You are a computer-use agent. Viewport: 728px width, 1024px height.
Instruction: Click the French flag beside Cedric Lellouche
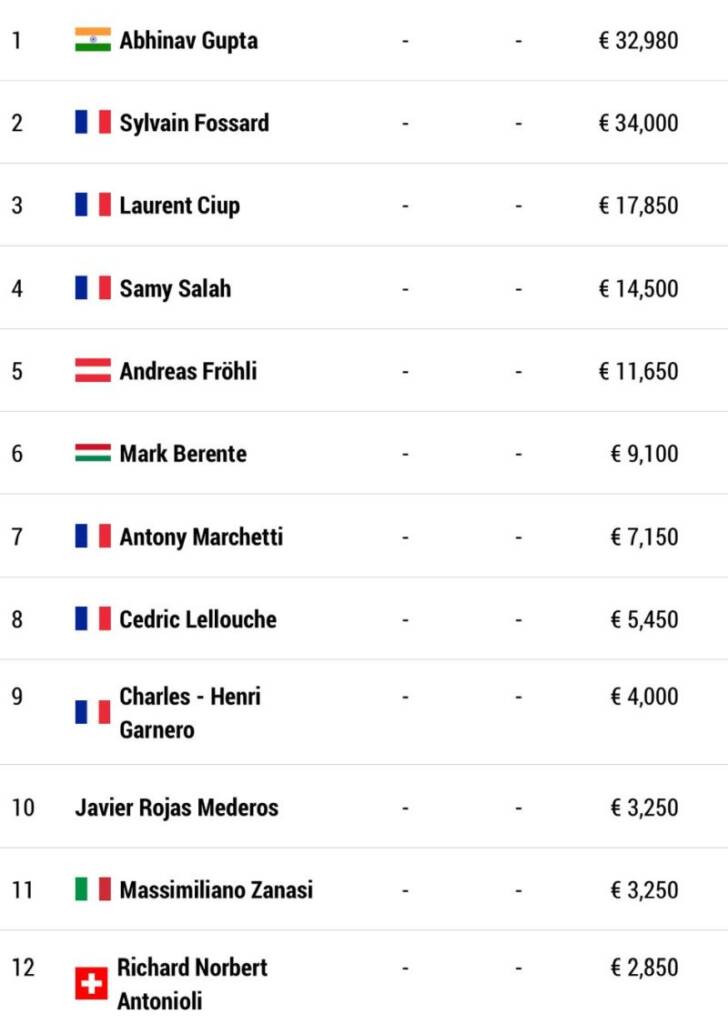coord(93,618)
